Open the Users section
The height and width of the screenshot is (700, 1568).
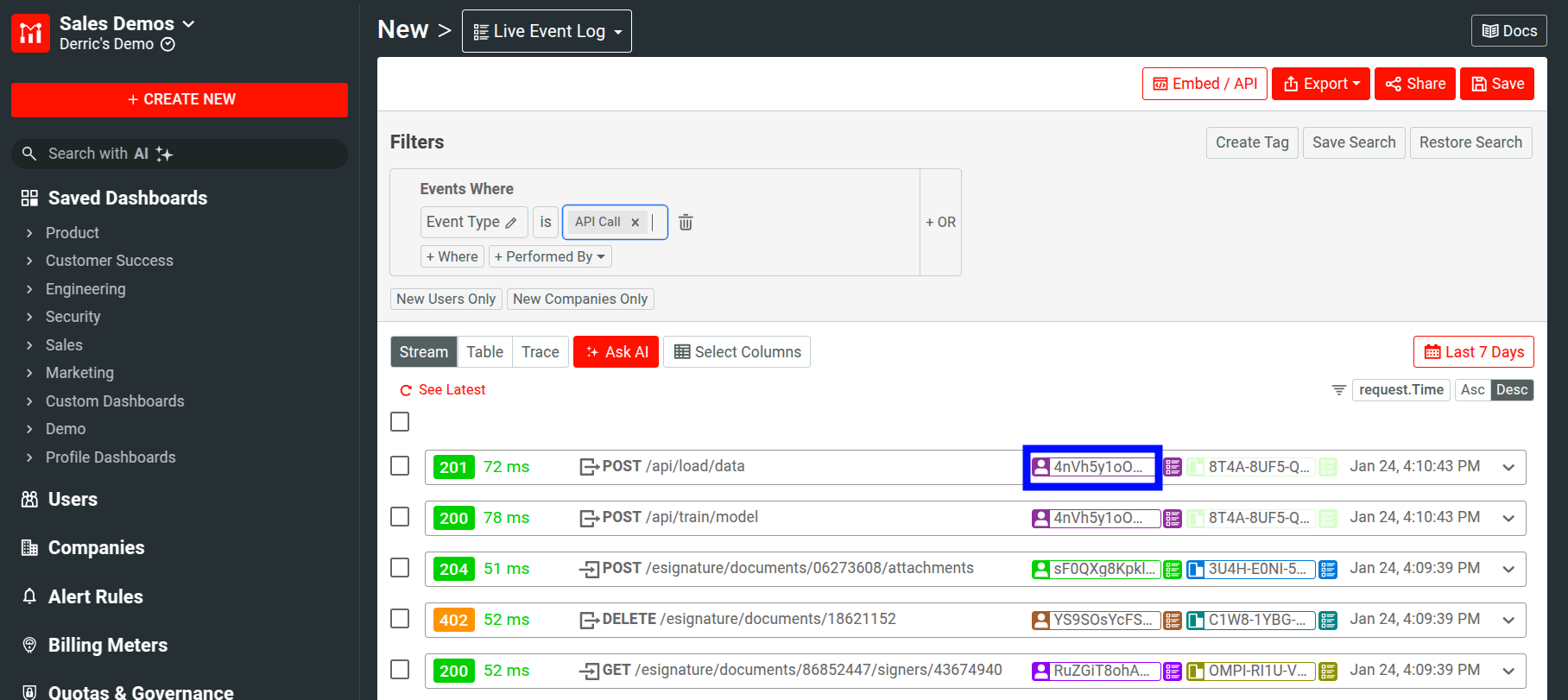73,499
